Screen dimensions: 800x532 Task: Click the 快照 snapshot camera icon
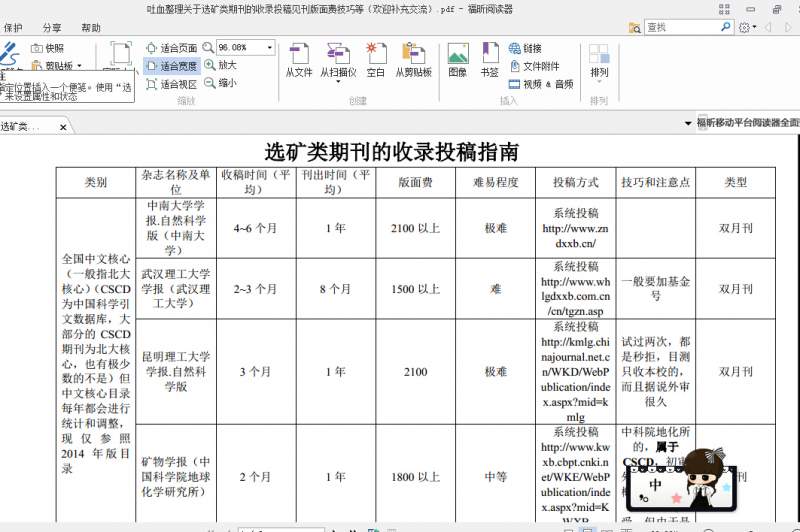point(36,48)
